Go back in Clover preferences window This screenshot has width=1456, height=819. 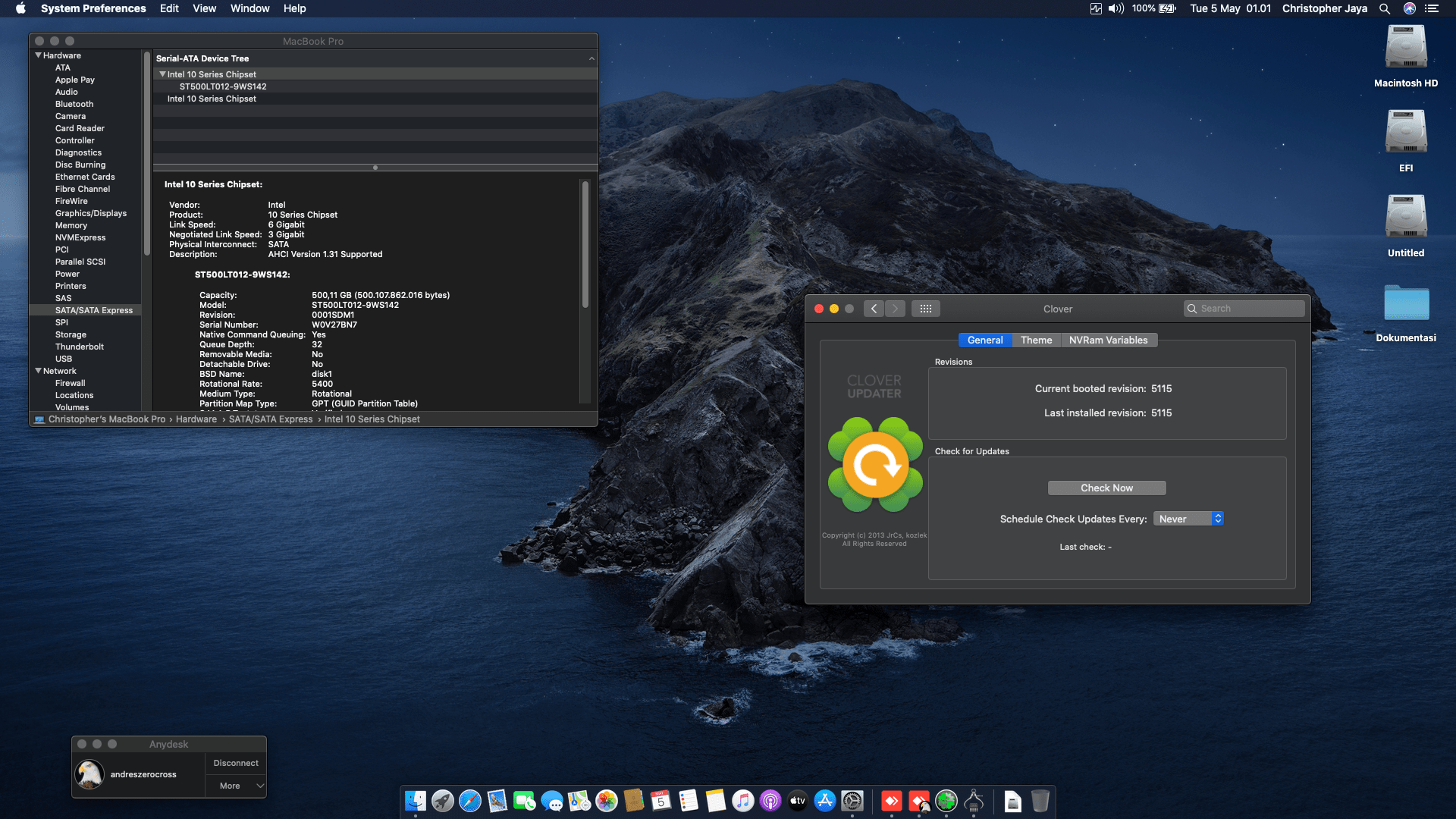874,309
